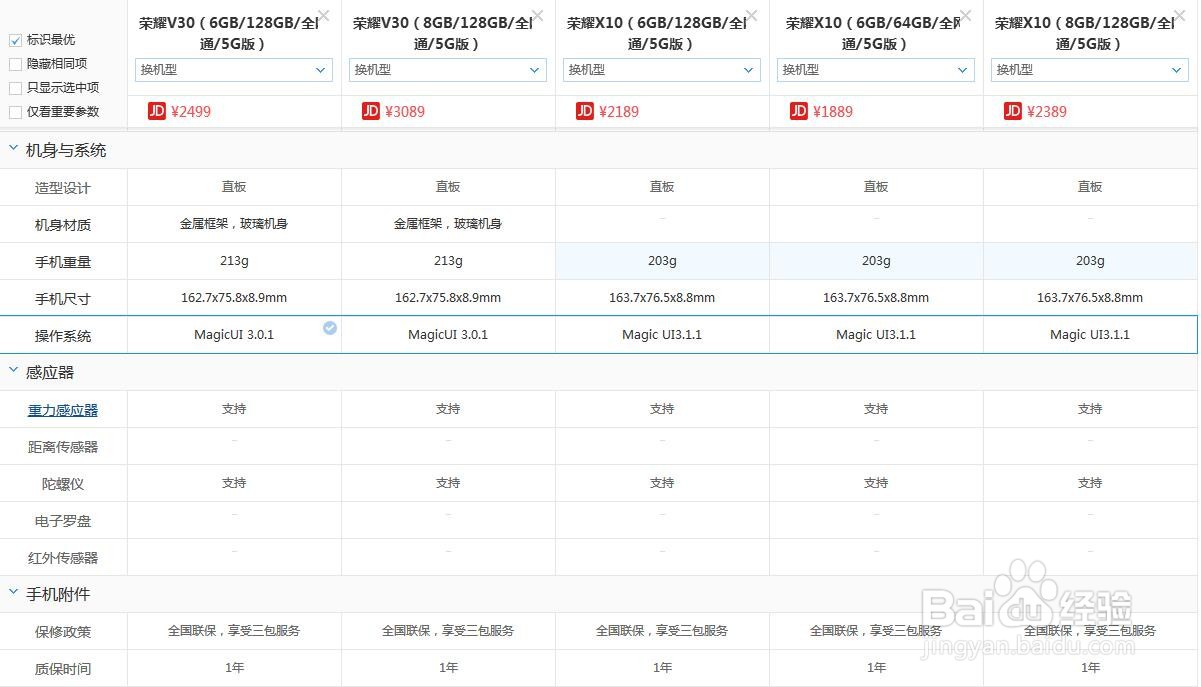Toggle the 标识最优 checkbox
The image size is (1201, 687).
tap(15, 40)
